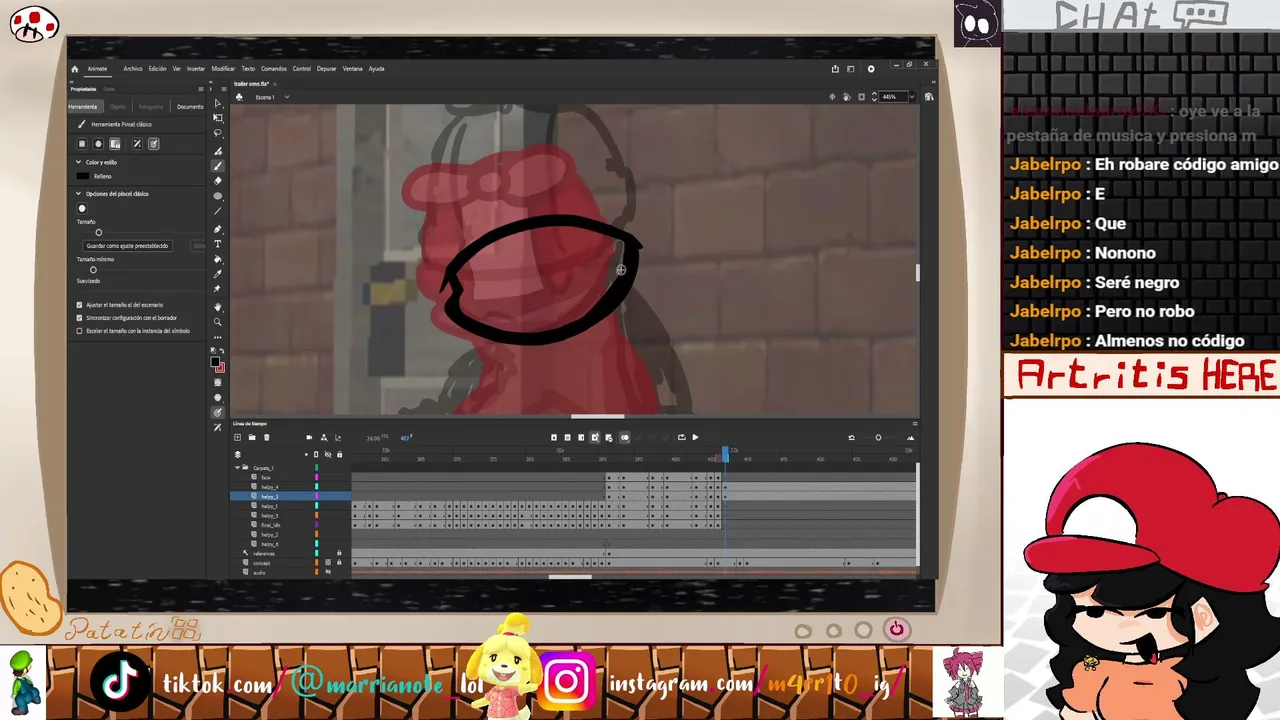1280x720 pixels.
Task: Open the timeline panel options menu
Action: 914,424
